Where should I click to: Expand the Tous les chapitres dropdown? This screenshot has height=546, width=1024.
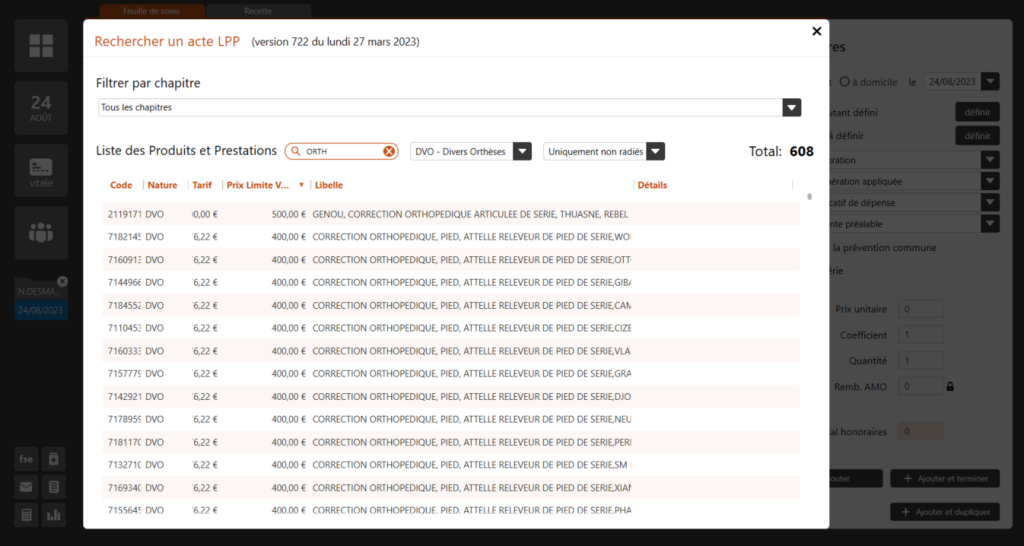point(791,108)
